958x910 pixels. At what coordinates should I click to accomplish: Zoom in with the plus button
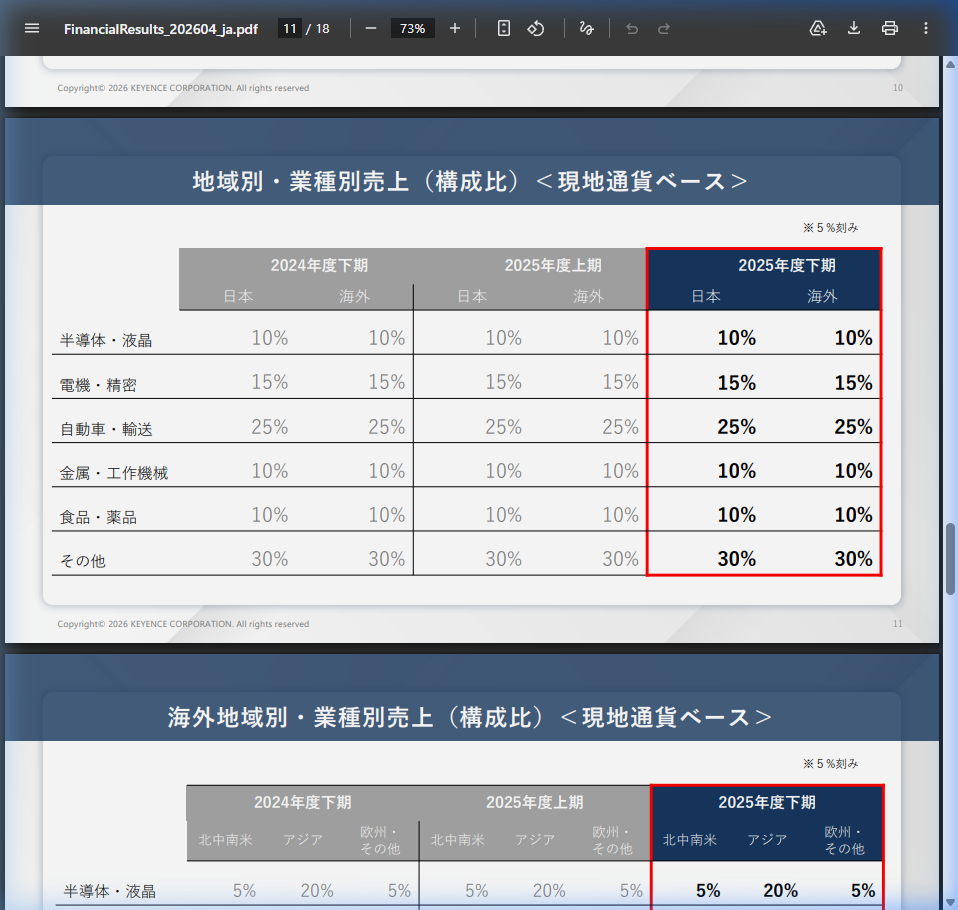455,28
